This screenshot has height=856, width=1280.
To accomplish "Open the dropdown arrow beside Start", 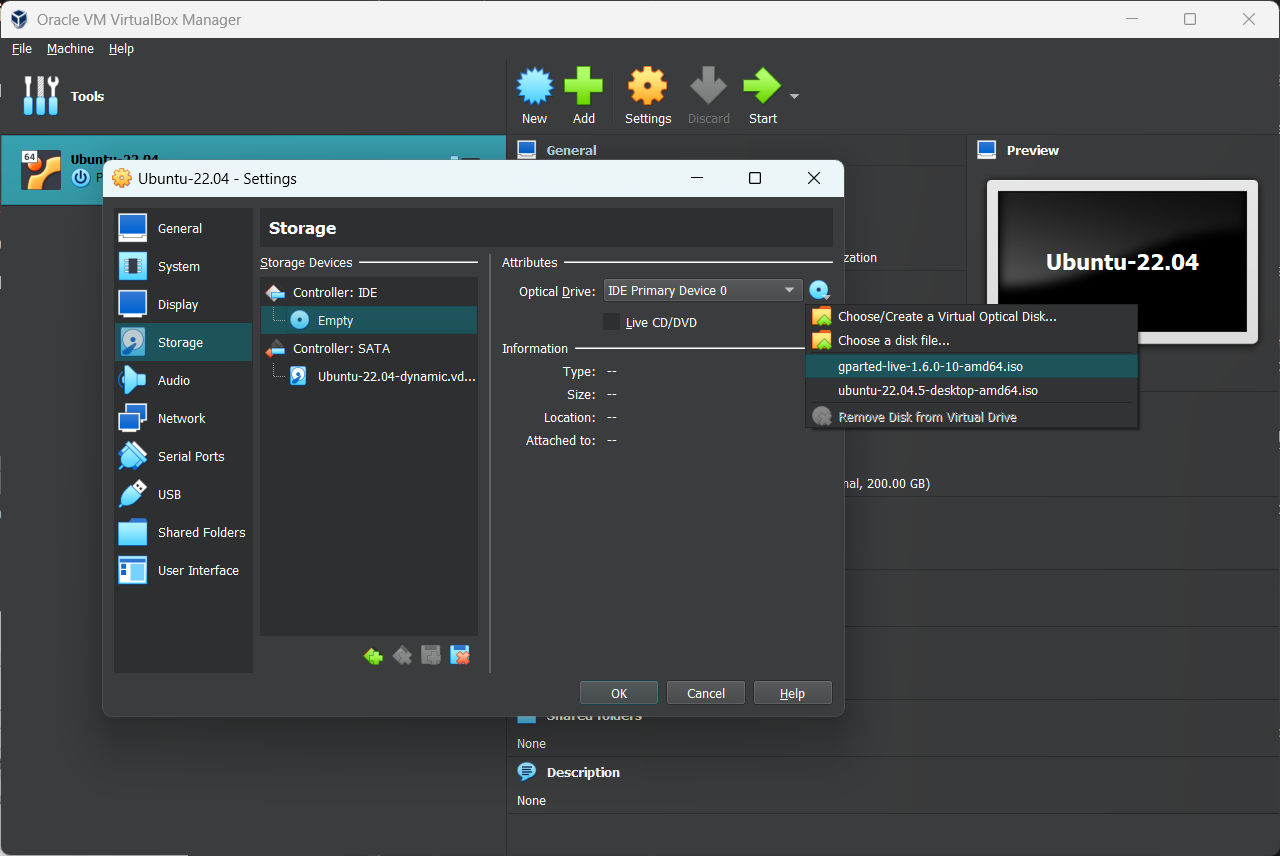I will click(x=794, y=96).
